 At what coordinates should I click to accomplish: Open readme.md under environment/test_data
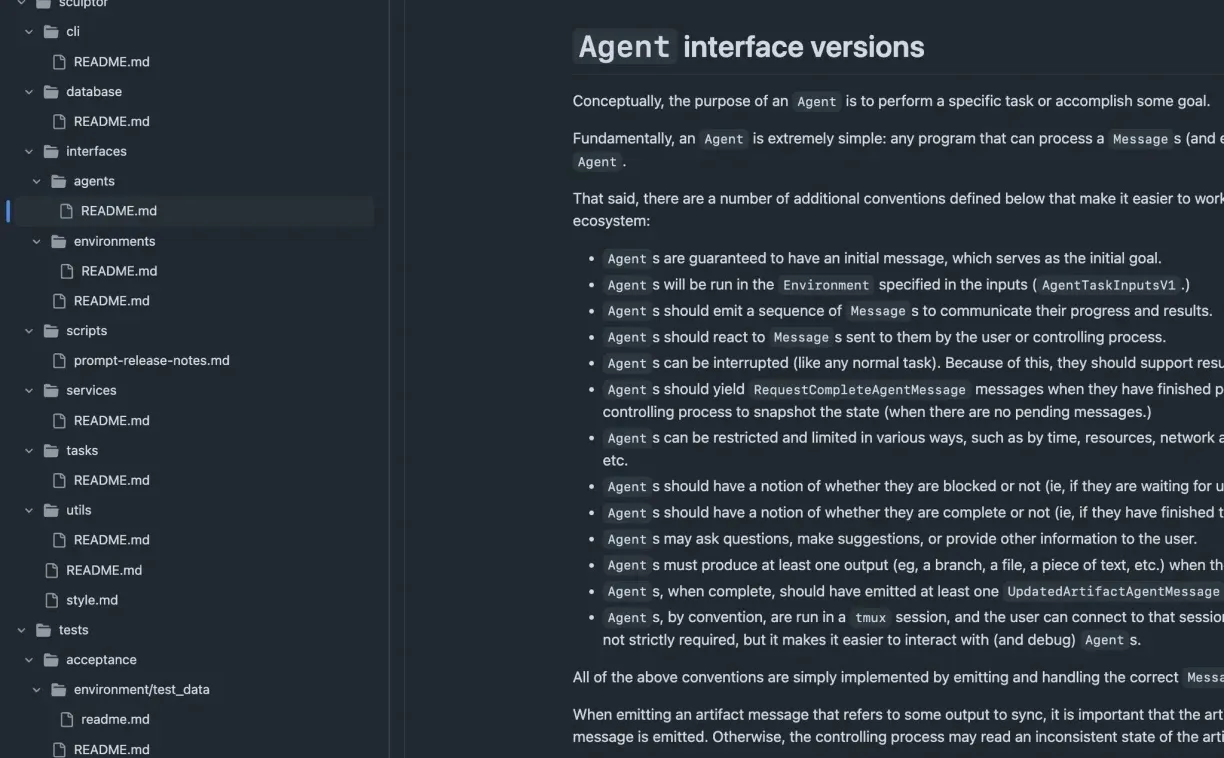115,720
